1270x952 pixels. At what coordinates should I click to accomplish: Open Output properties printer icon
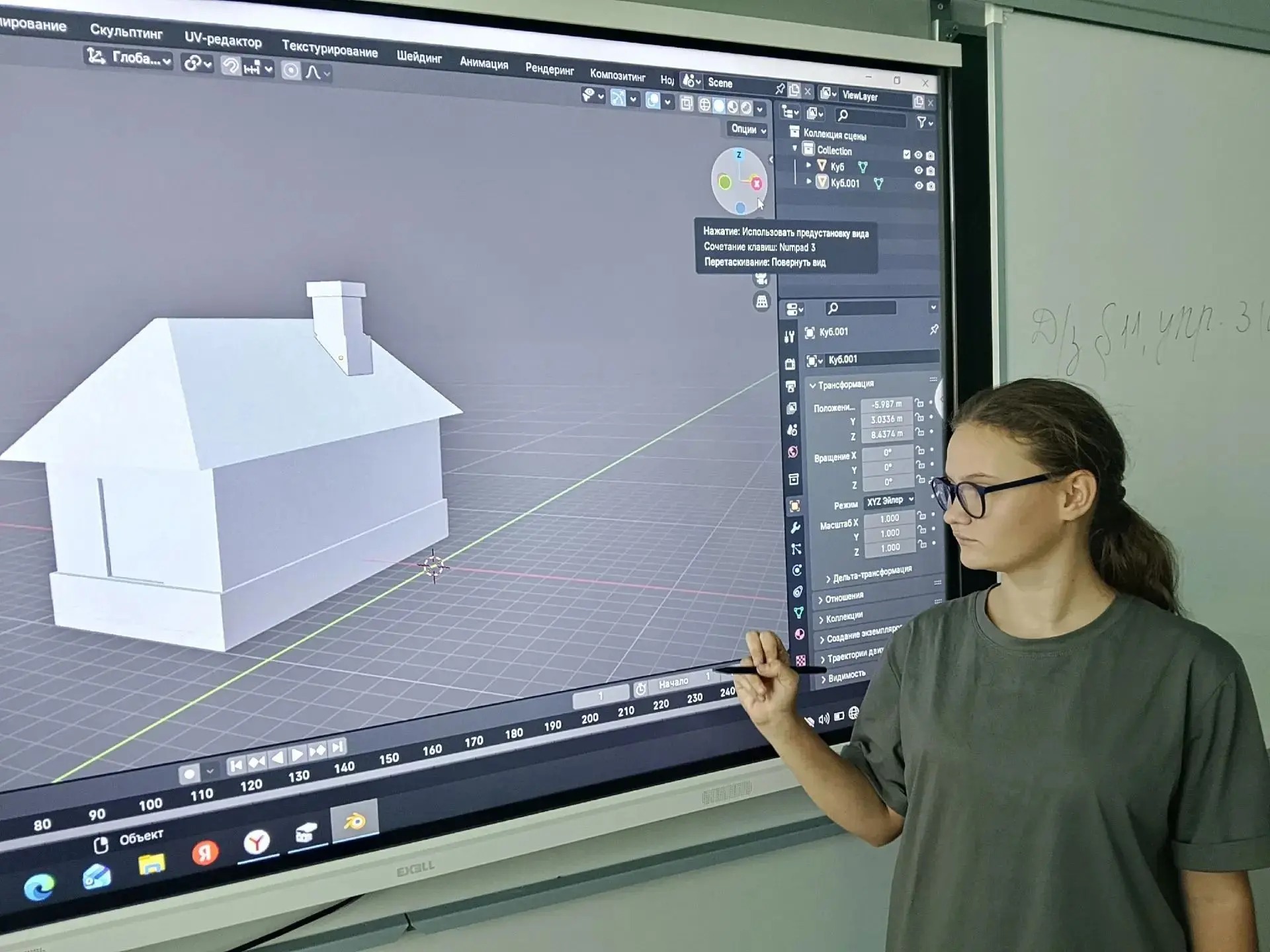tap(790, 387)
